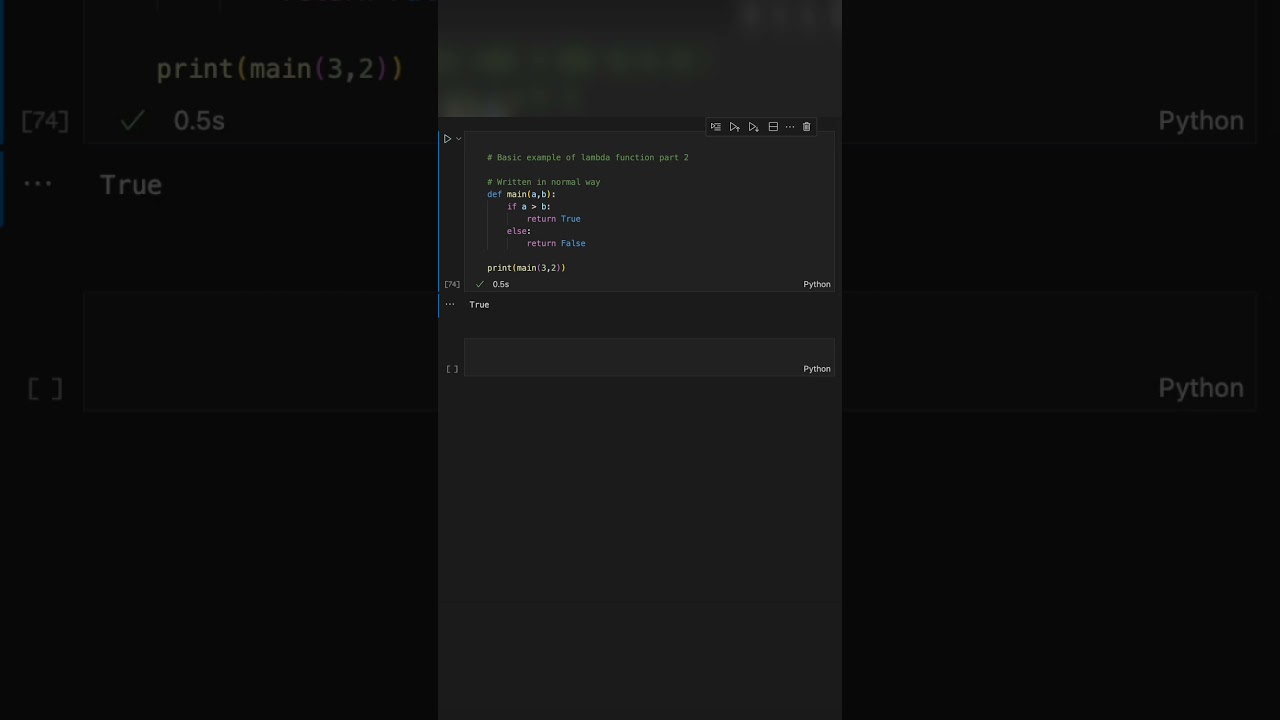1280x720 pixels.
Task: Click the '# Written in normal way' comment
Action: pyautogui.click(x=544, y=182)
